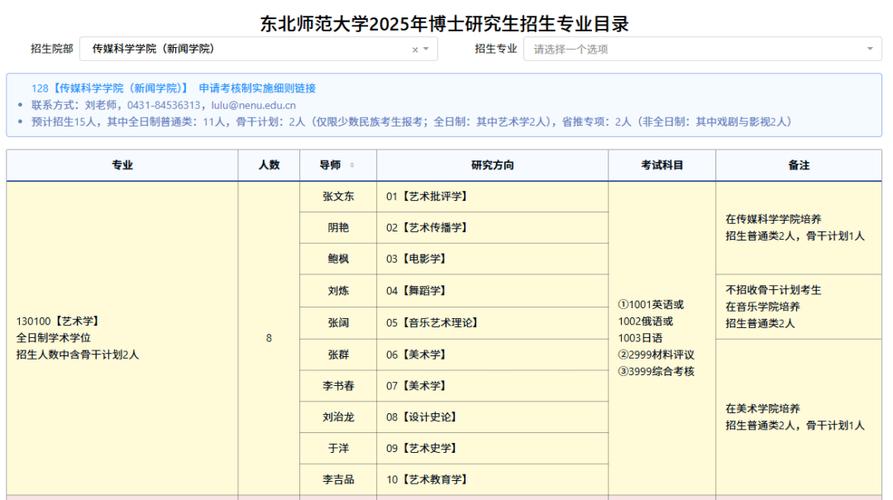Select advisor cell 刘炼
The height and width of the screenshot is (500, 893).
(x=338, y=291)
